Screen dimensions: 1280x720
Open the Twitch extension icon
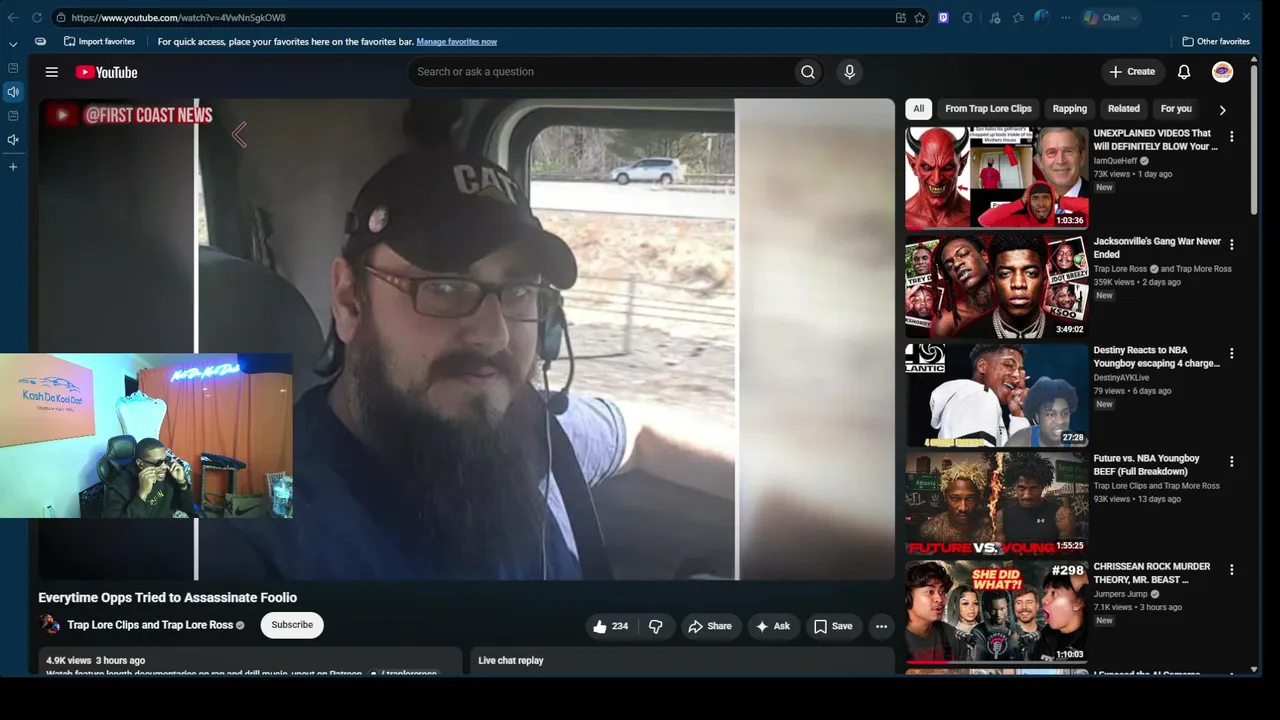(x=943, y=17)
